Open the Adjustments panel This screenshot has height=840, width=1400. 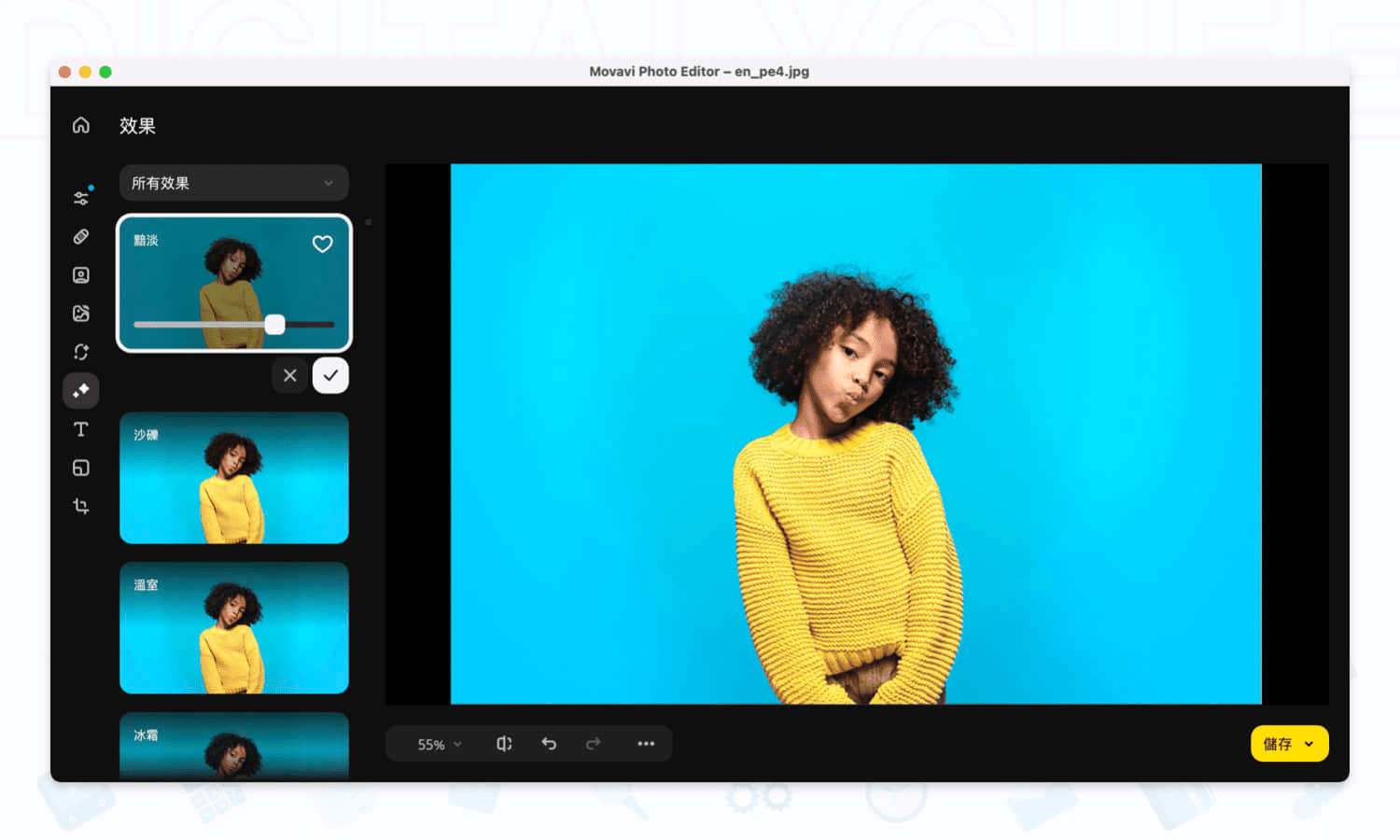[80, 197]
